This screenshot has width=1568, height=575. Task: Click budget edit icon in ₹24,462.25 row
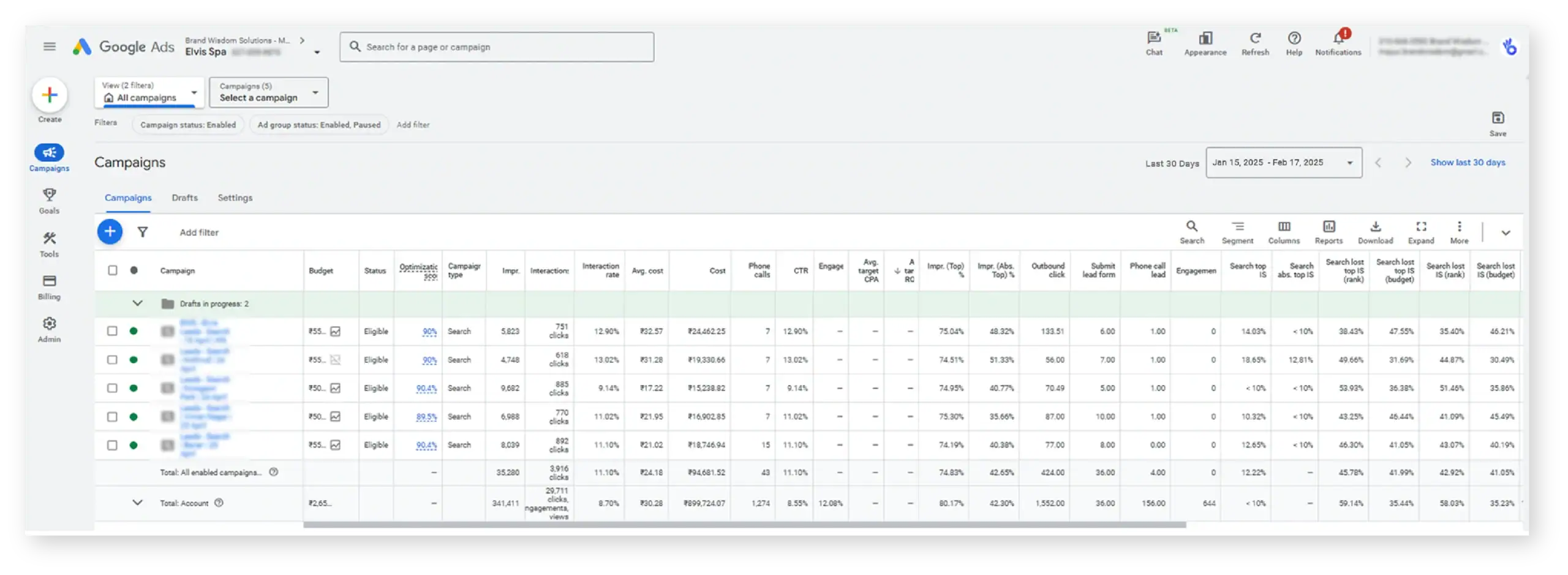pyautogui.click(x=335, y=332)
